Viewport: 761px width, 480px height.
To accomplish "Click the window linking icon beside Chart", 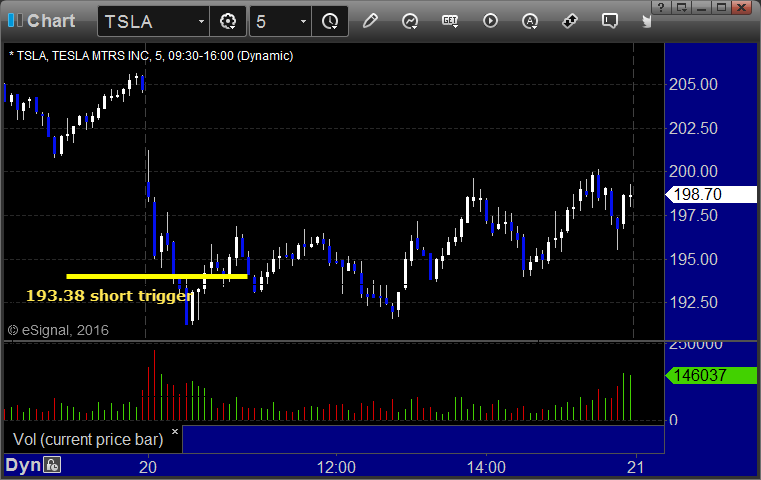I will (x=15, y=20).
